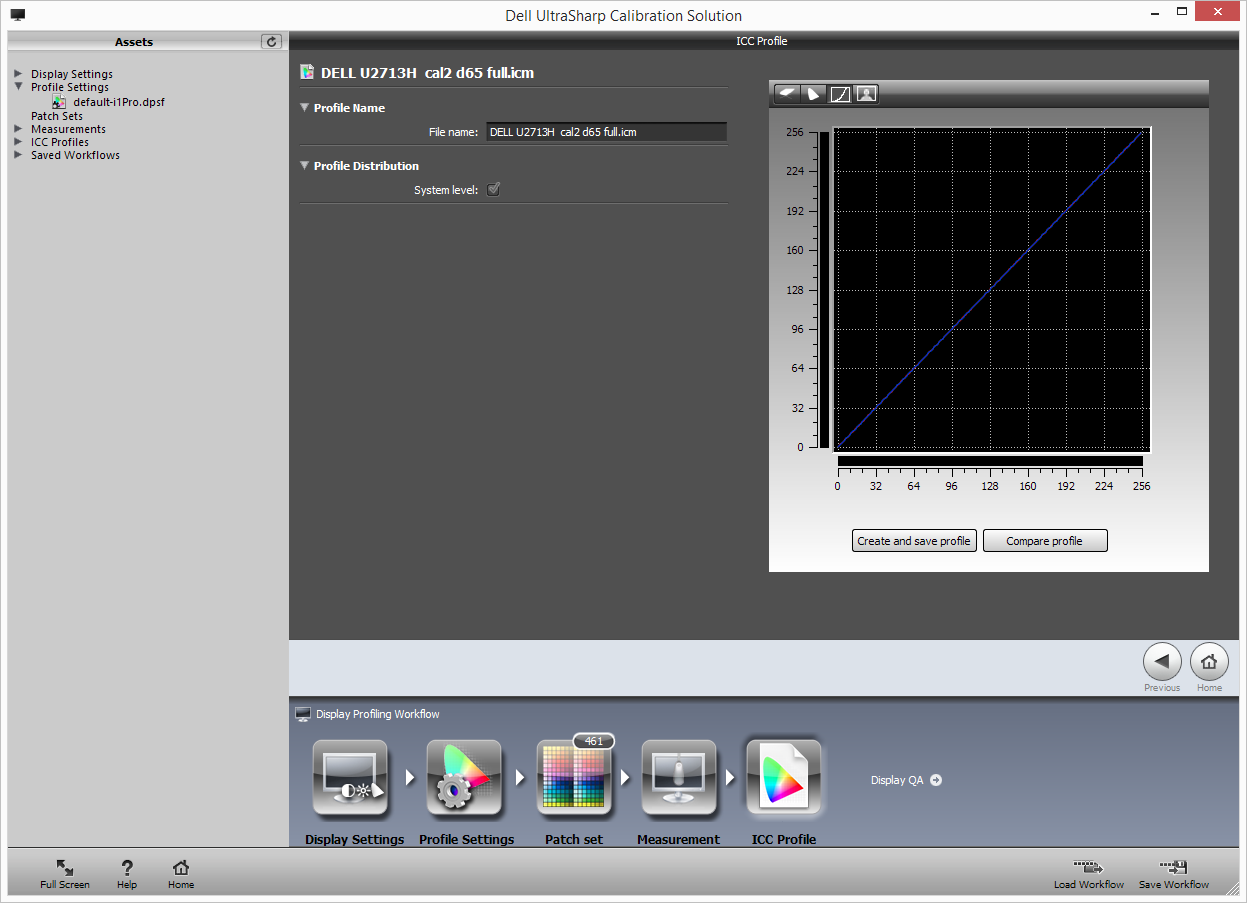Save the current workflow

click(1173, 874)
